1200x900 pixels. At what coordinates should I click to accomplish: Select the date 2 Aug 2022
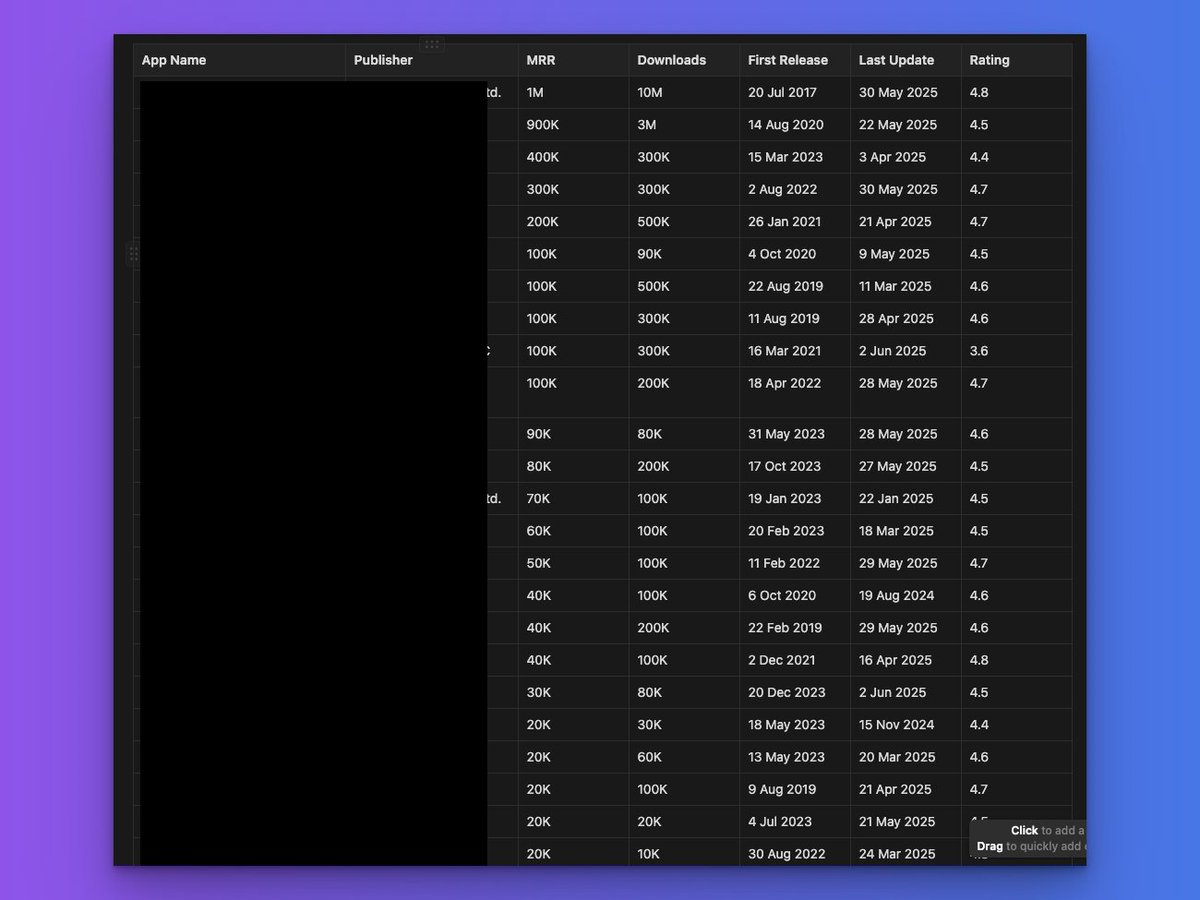pos(783,189)
